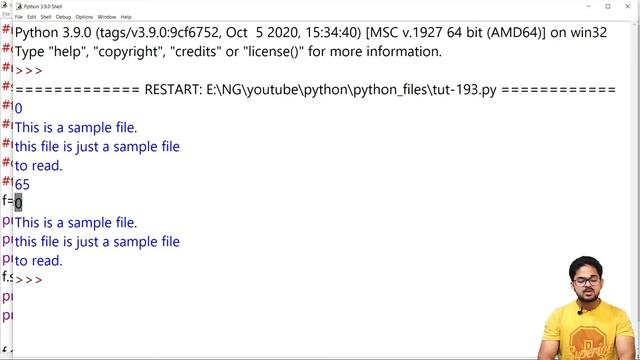
Task: Click the 'Type "help", "copyright"' info line
Action: point(228,52)
